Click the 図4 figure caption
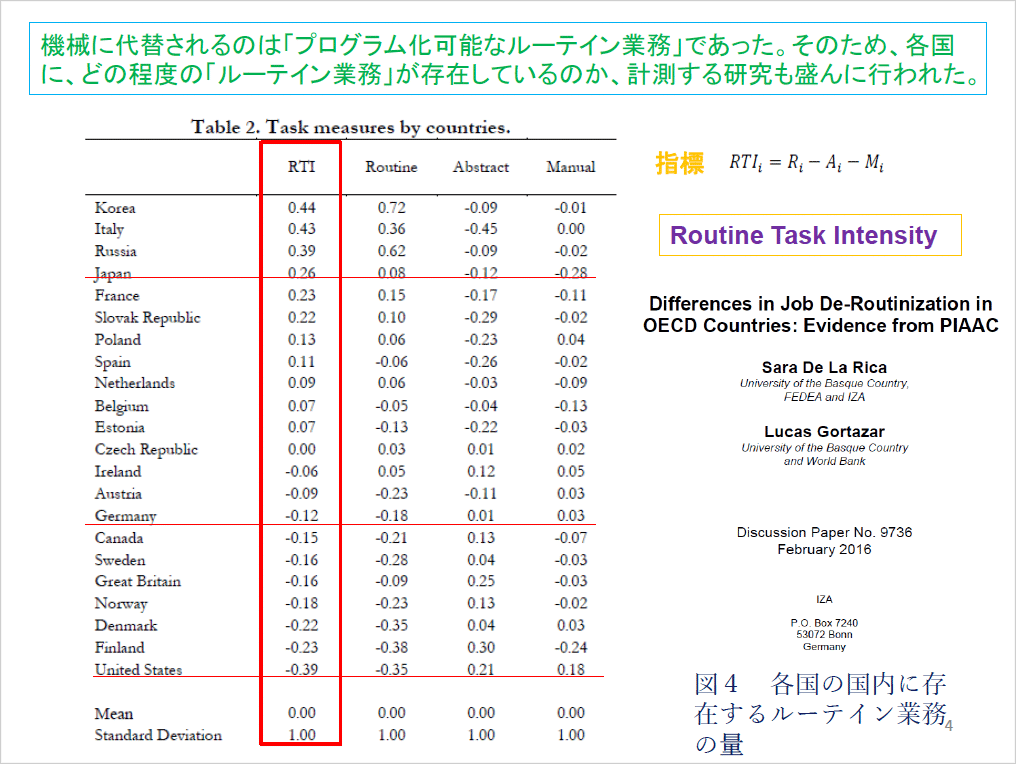This screenshot has width=1016, height=764. pyautogui.click(x=821, y=714)
